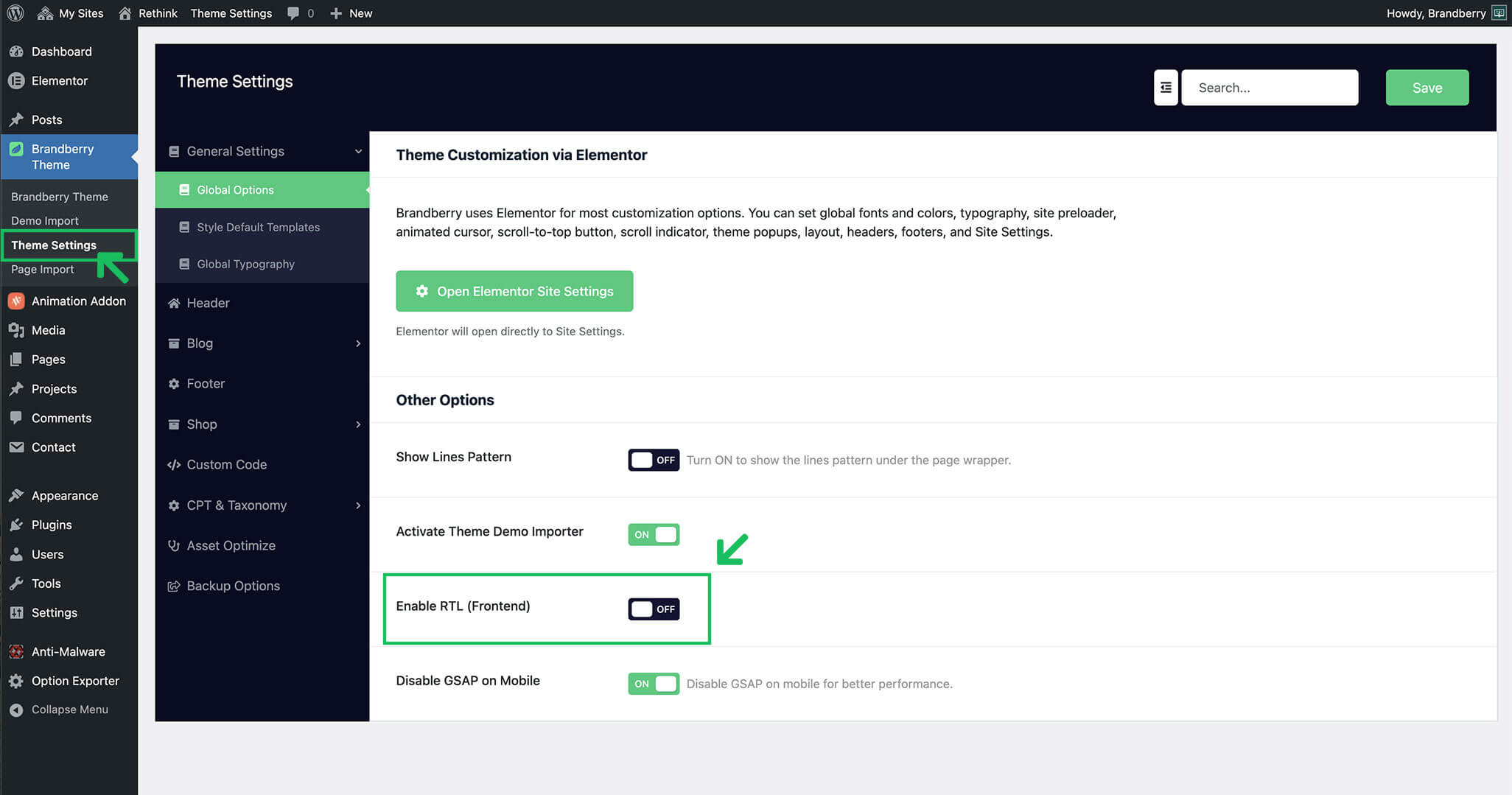This screenshot has width=1512, height=795.
Task: Click the Anti-Malware icon in sidebar
Action: [16, 651]
